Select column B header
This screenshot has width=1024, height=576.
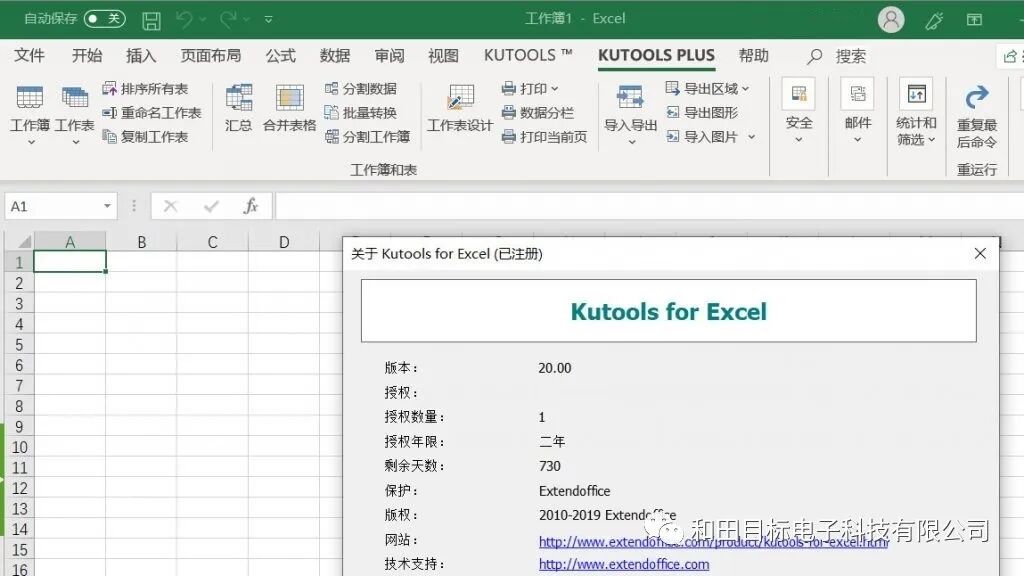point(142,242)
